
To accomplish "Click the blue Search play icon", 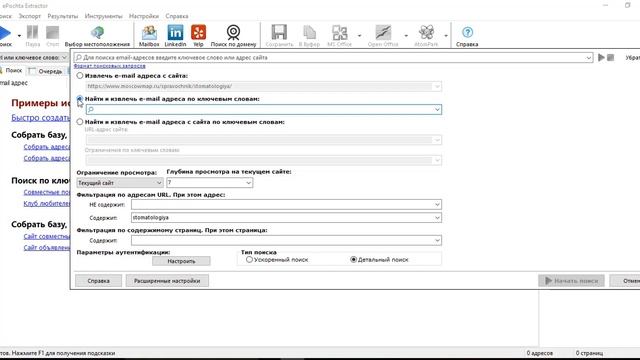I will [5, 33].
